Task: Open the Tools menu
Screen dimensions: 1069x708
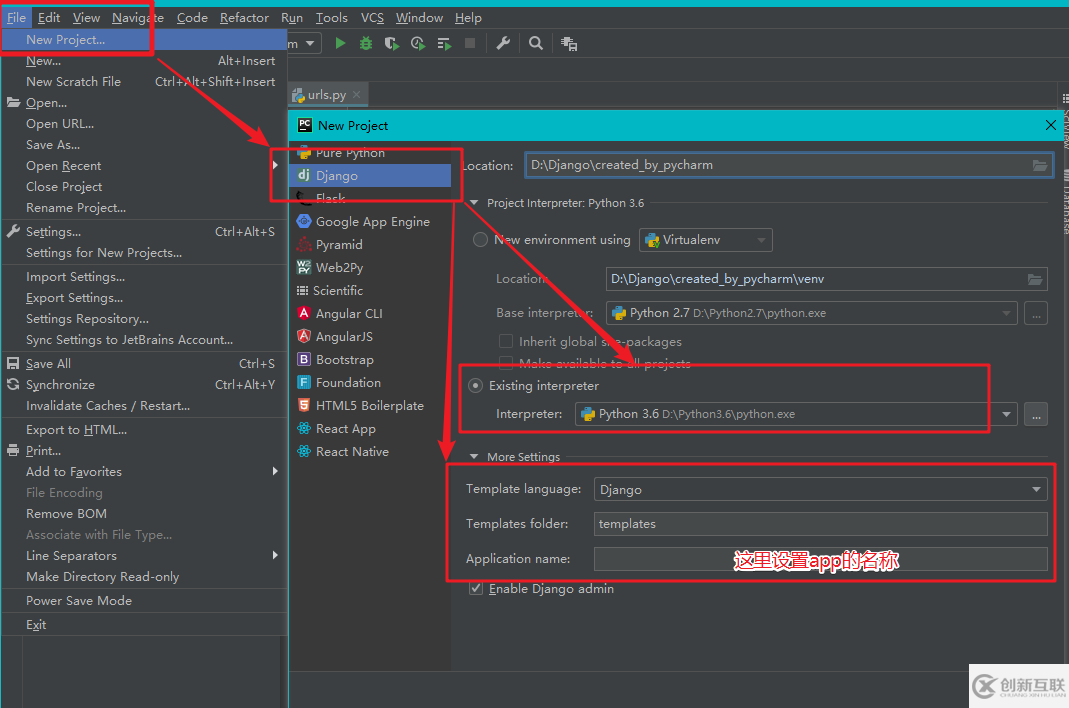Action: [331, 18]
